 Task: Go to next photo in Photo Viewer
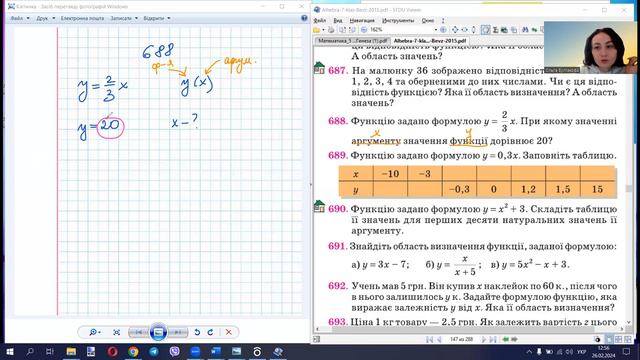click(178, 332)
